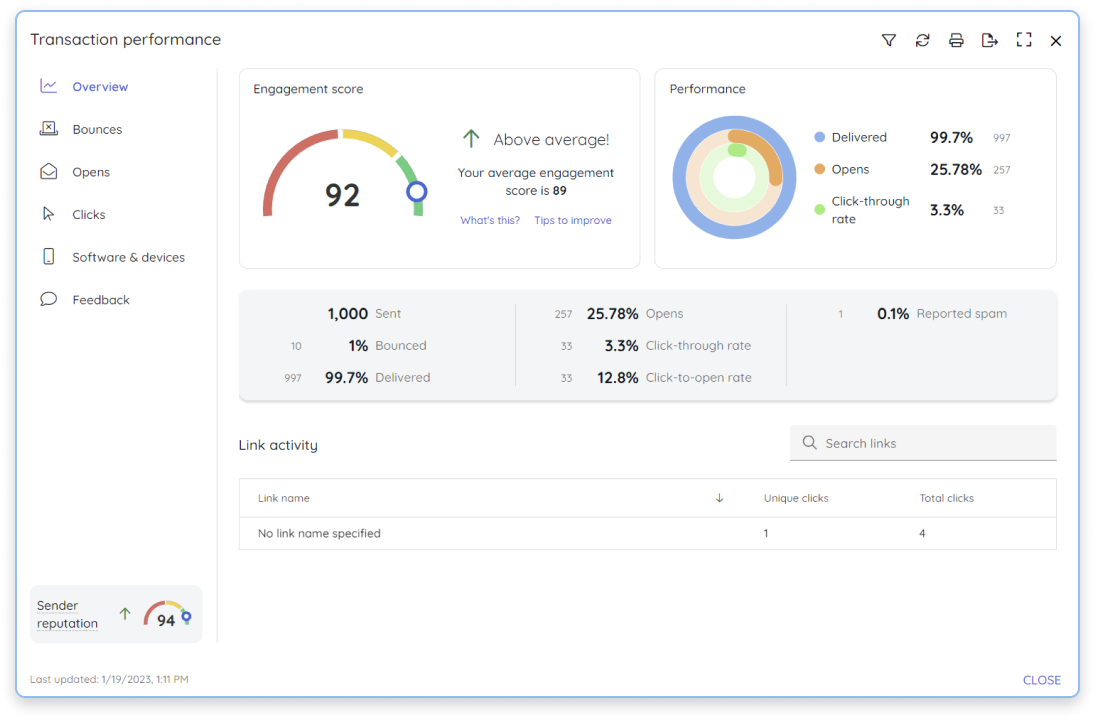This screenshot has width=1096, height=720.
Task: Select the blue Delivered legend dot
Action: pyautogui.click(x=819, y=137)
